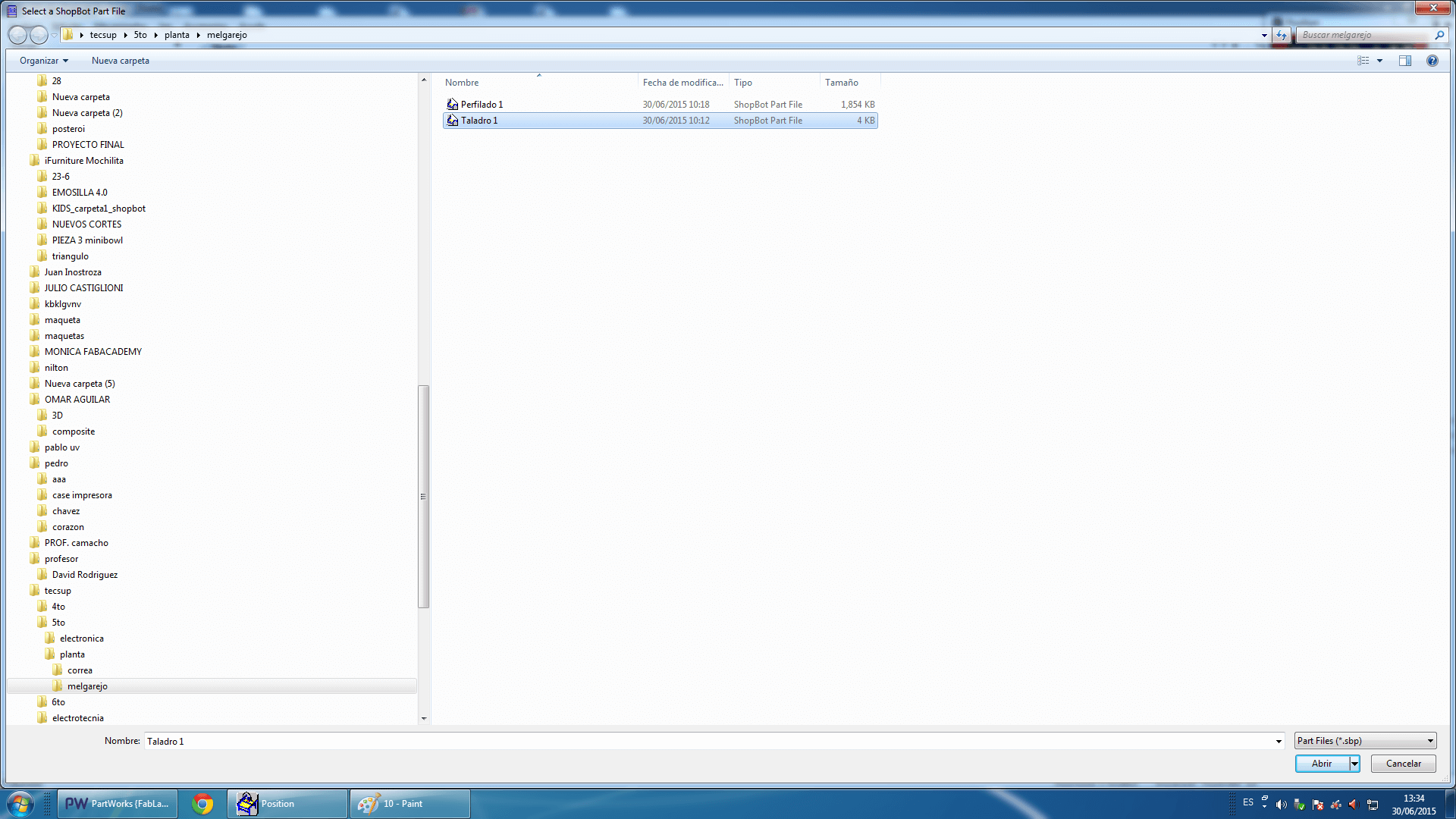The height and width of the screenshot is (819, 1456).
Task: Select the JULIO CASTIGLIONI folder
Action: (x=83, y=288)
